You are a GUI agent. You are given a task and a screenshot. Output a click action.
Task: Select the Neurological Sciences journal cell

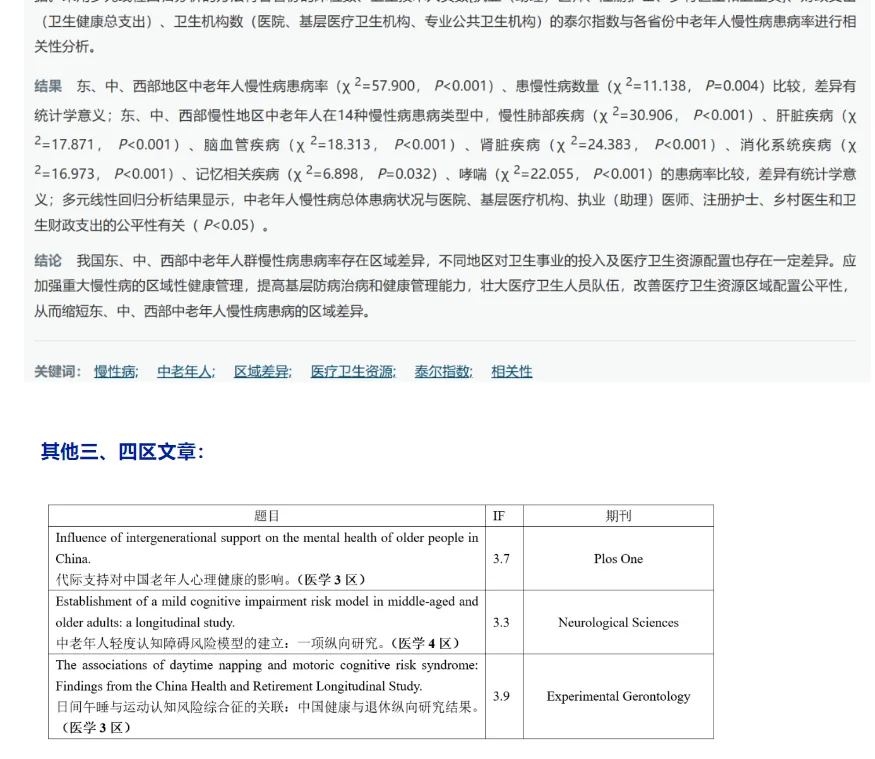coord(618,622)
